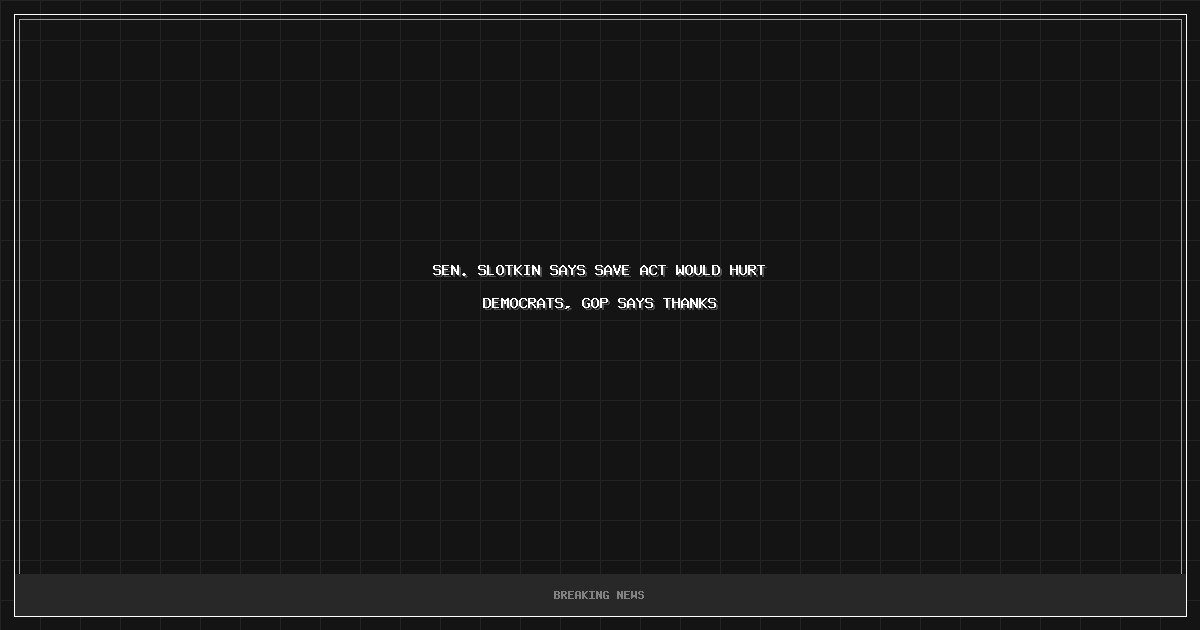Click the word GOP in the headline

595,303
